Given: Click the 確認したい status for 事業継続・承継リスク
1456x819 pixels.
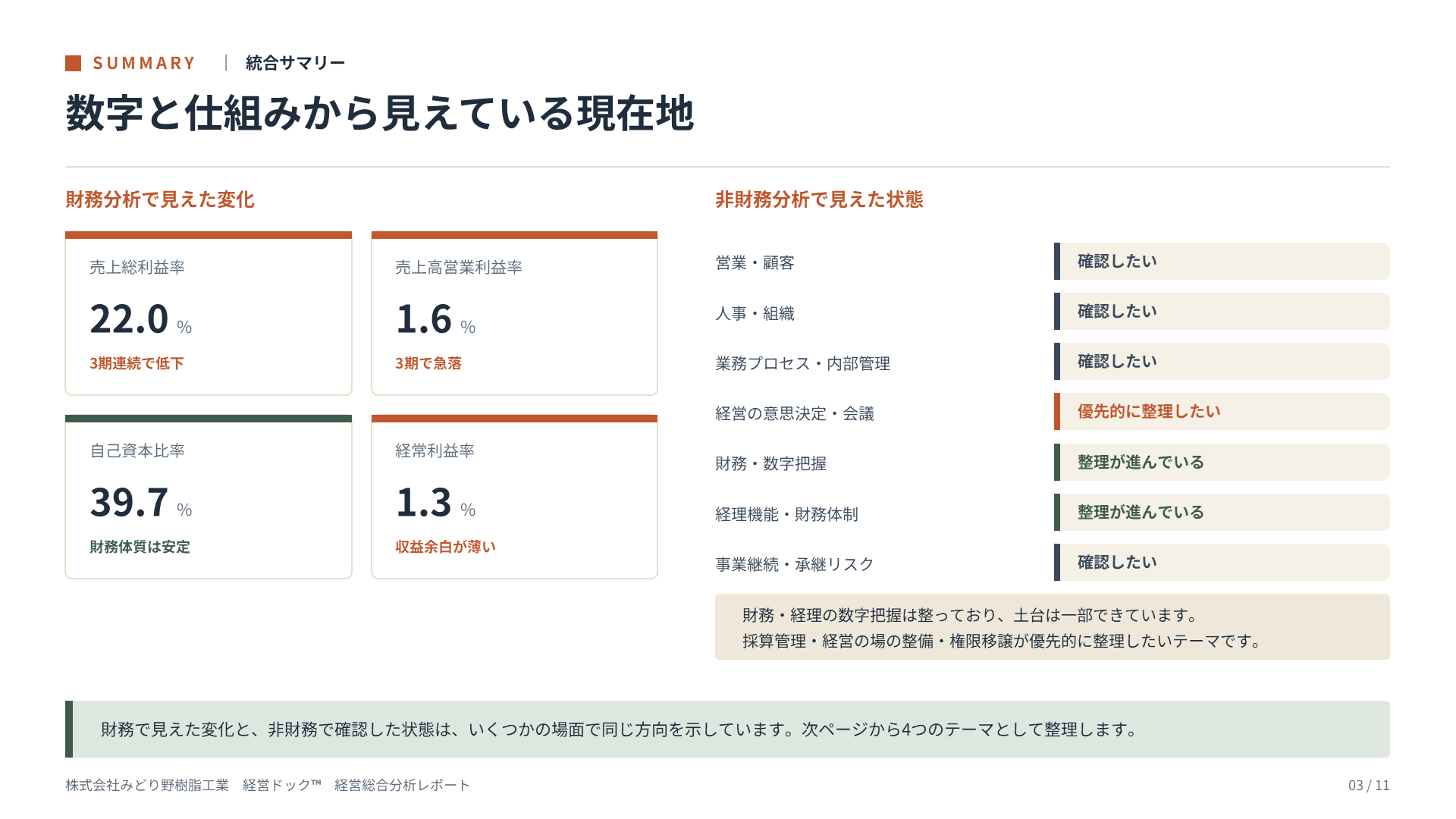Looking at the screenshot, I should point(1222,562).
